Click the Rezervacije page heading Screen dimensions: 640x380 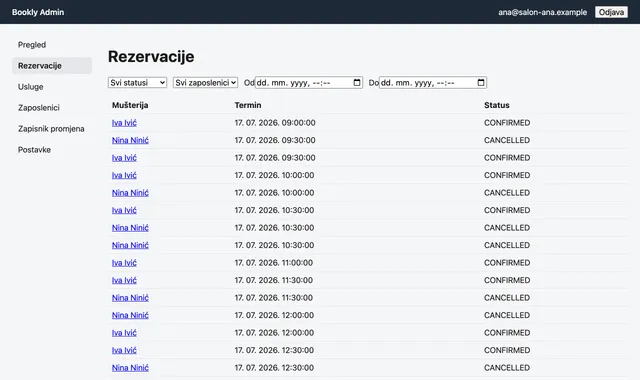151,57
